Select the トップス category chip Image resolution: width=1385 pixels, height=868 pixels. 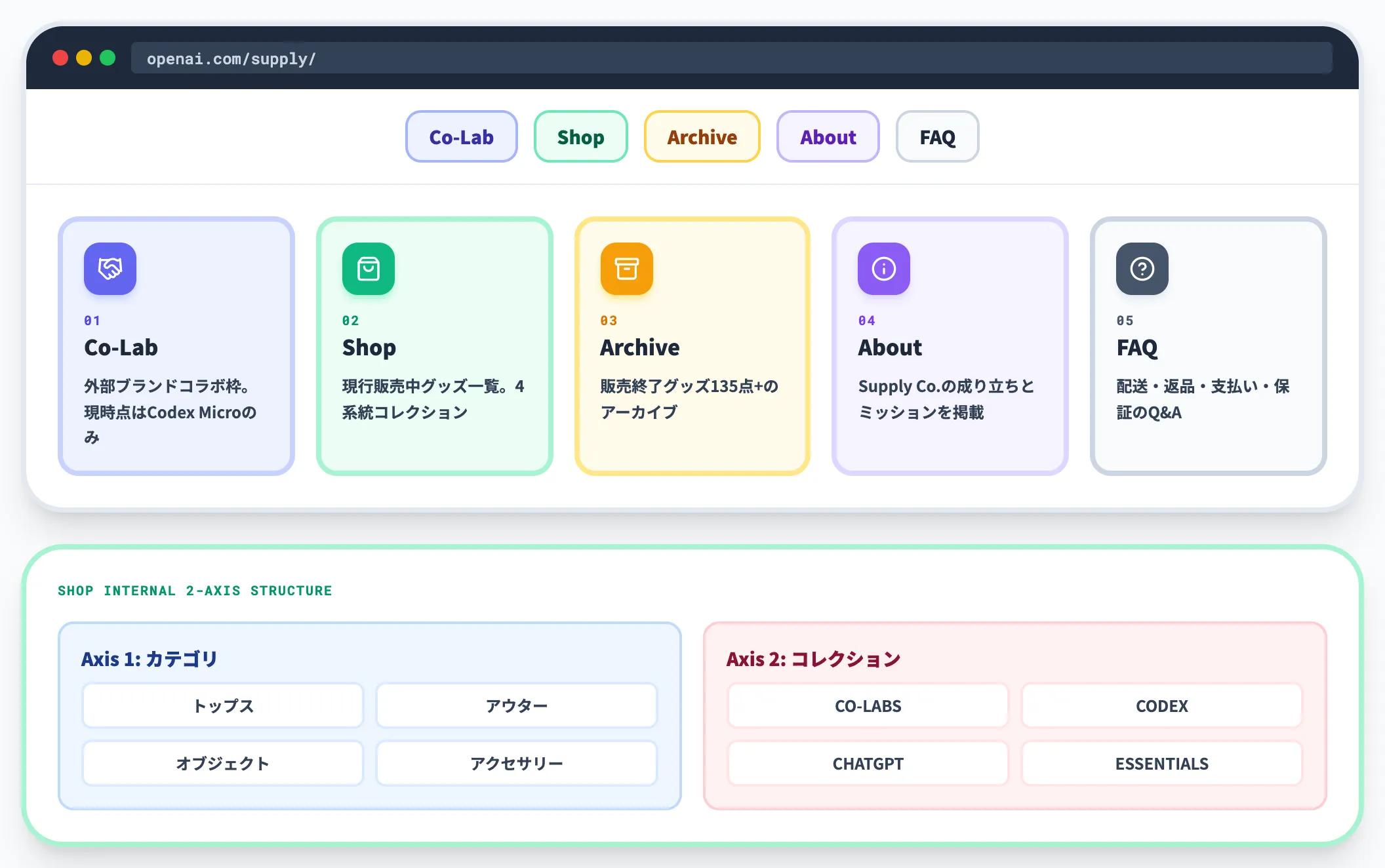tap(223, 705)
